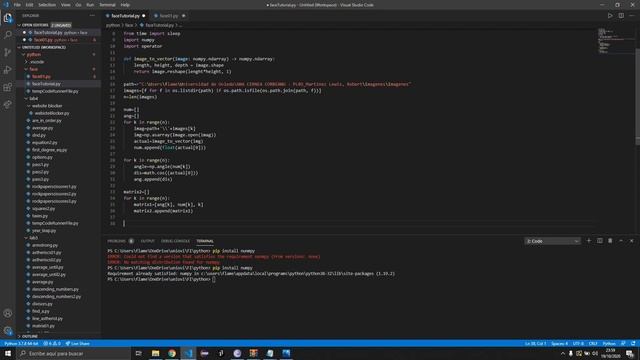Open tempCodeRunnerFile.py in face folder
The width and height of the screenshot is (640, 360).
(x=55, y=91)
